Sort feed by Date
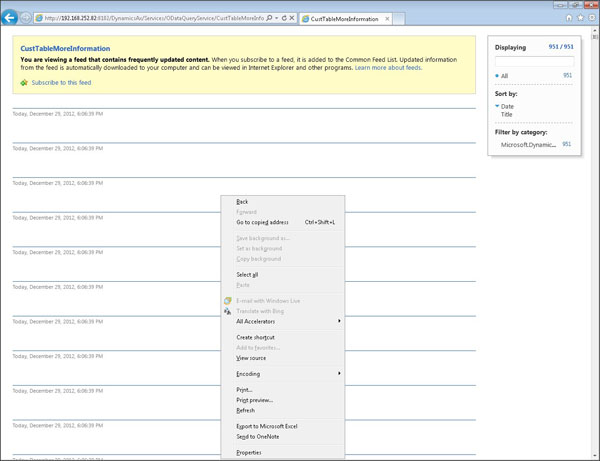Viewport: 600px width, 461px height. (x=507, y=106)
